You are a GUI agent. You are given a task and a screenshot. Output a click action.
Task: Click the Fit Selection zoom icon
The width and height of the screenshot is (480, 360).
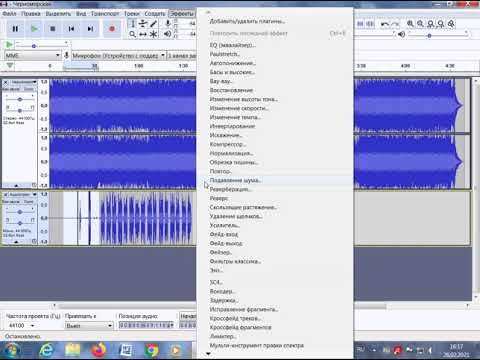[x=431, y=24]
